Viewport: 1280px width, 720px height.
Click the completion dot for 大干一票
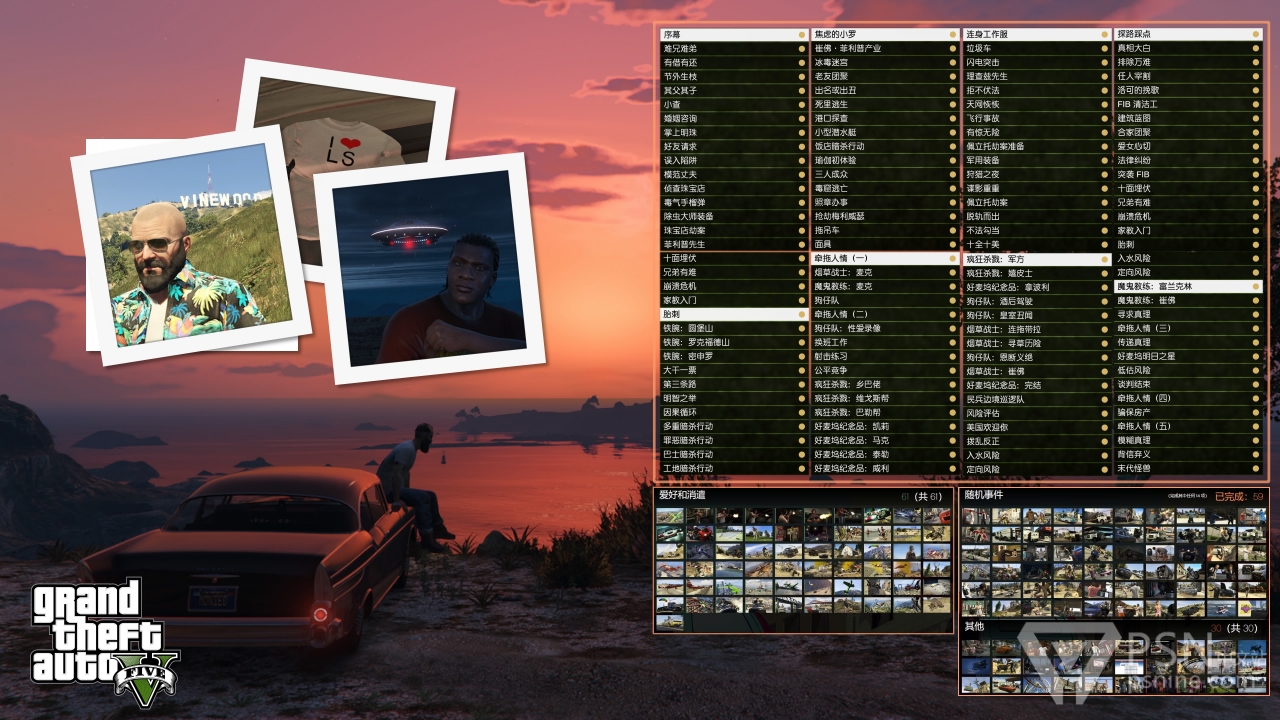pos(801,370)
